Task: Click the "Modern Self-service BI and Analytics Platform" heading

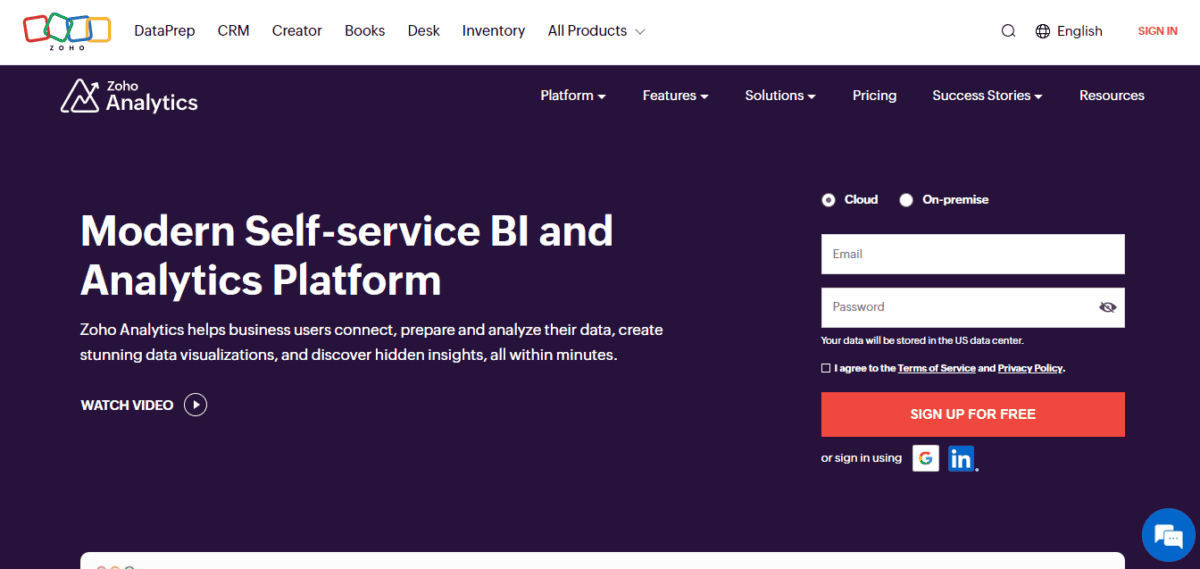Action: [x=347, y=255]
